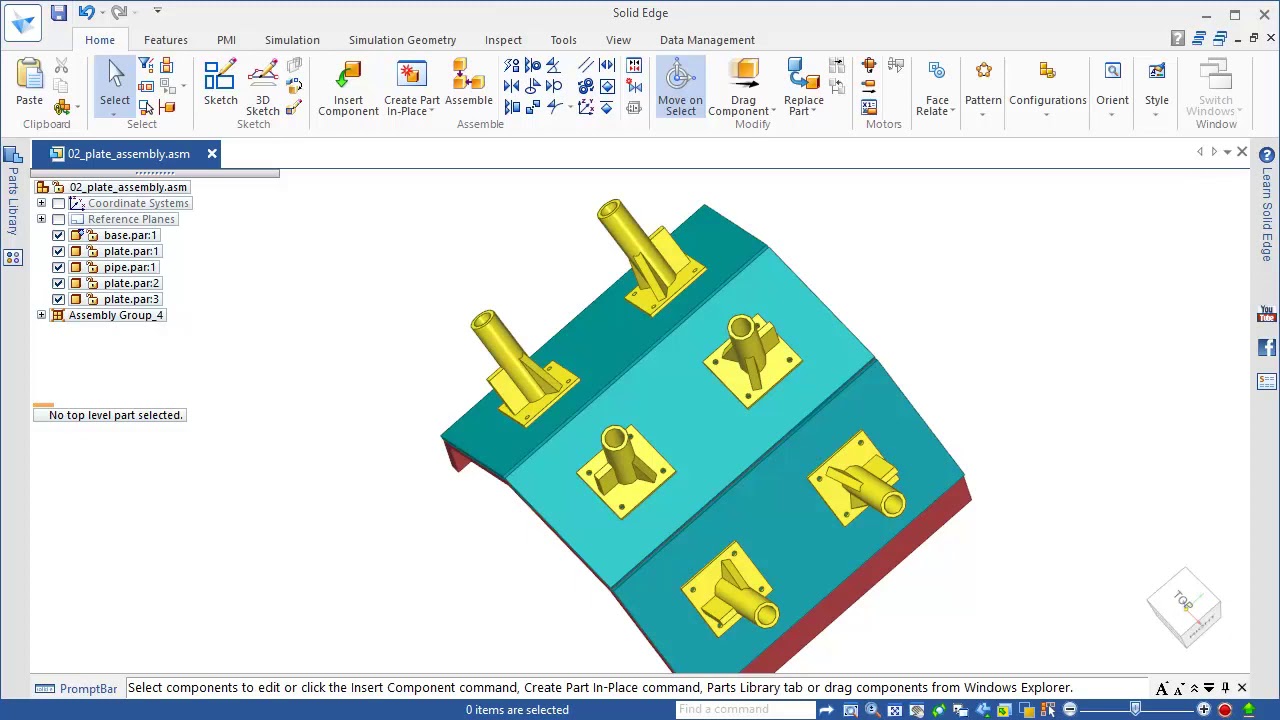1280x720 pixels.
Task: Switch to the Simulation tab
Action: 292,40
